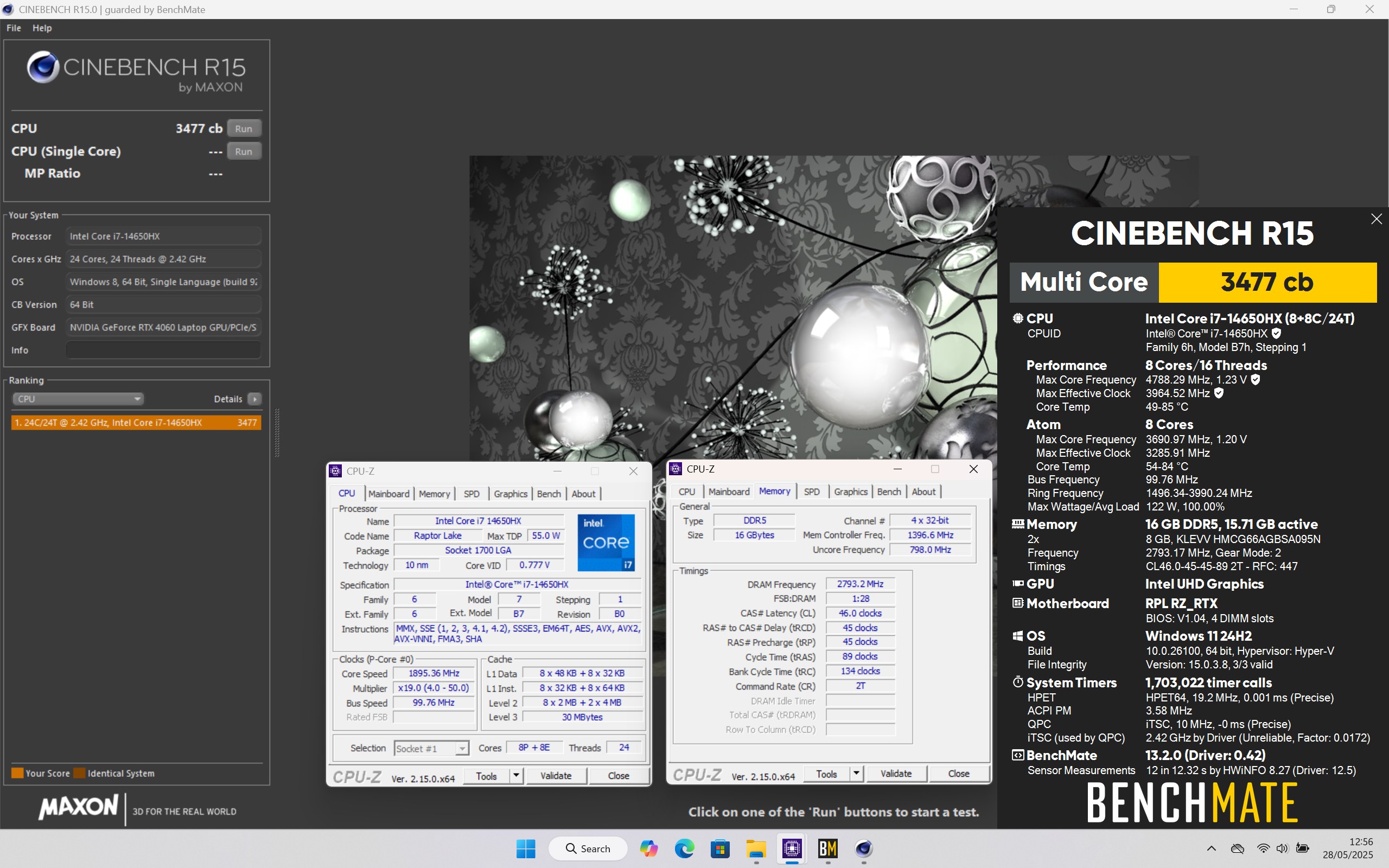
Task: Click the MAXON logo at bottom
Action: click(x=78, y=807)
